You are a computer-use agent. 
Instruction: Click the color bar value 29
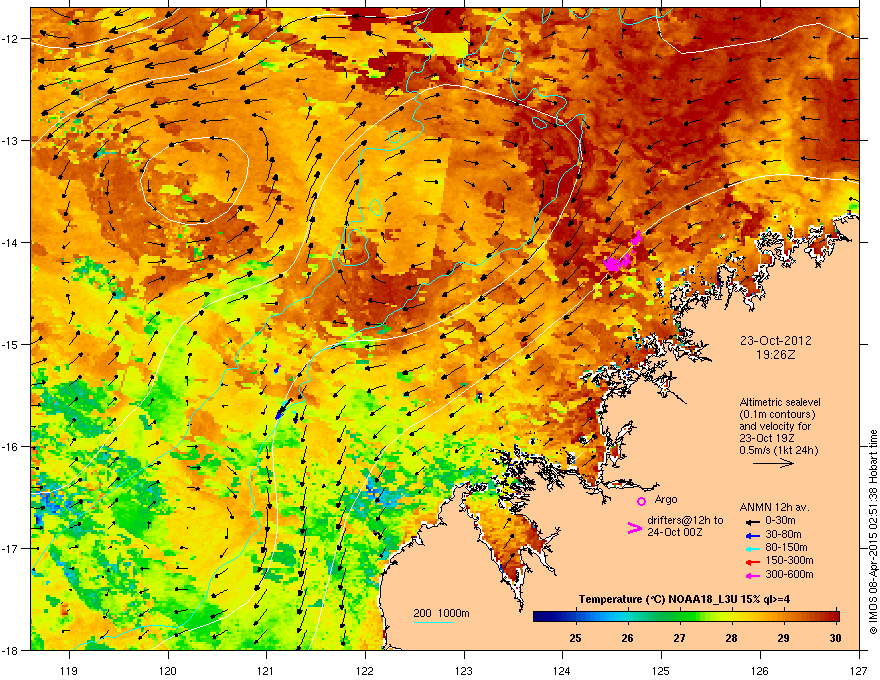[x=783, y=638]
